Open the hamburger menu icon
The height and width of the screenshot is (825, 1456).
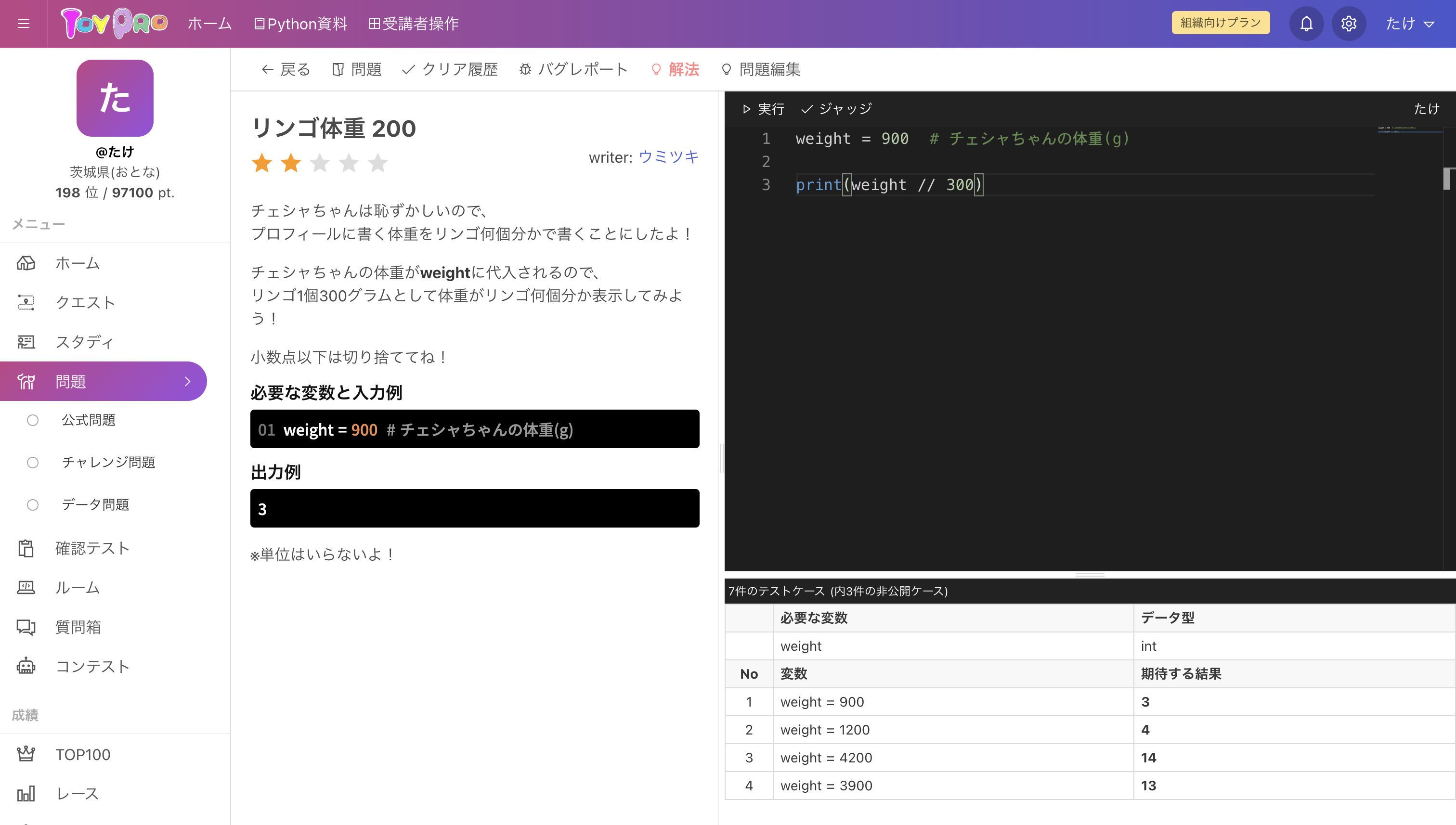[23, 24]
